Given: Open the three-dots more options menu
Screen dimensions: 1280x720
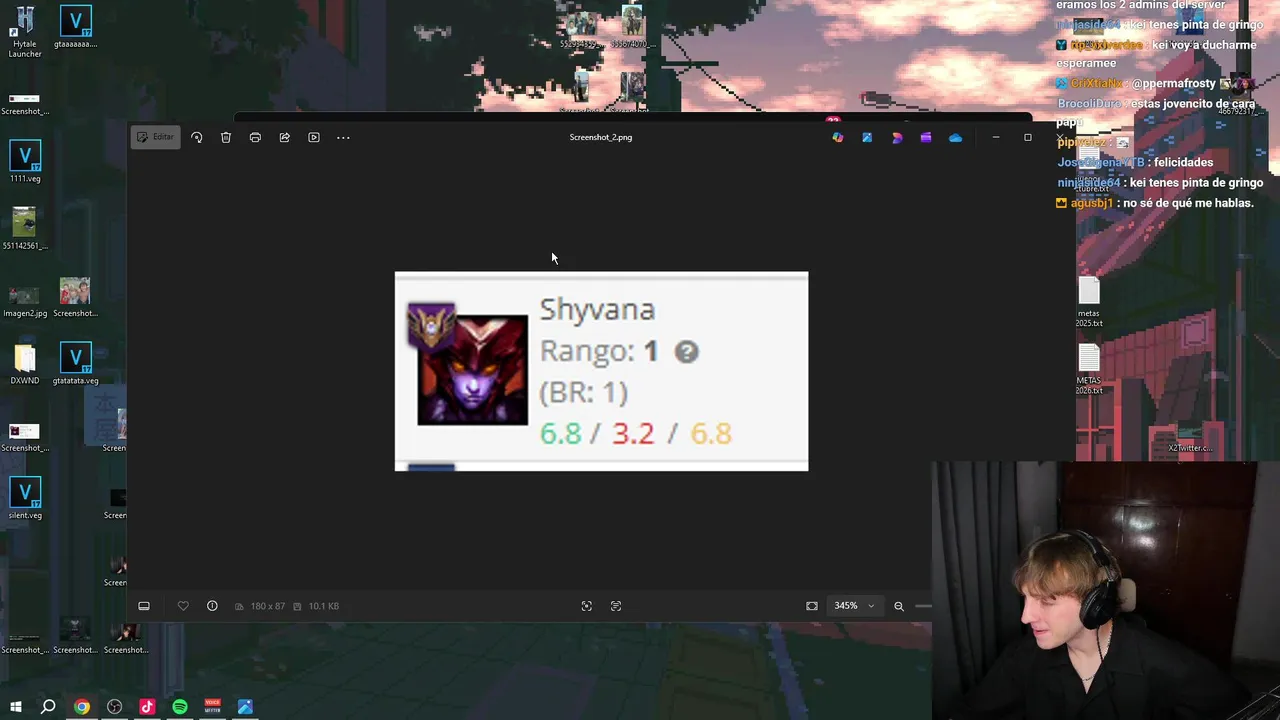Looking at the screenshot, I should 343,137.
